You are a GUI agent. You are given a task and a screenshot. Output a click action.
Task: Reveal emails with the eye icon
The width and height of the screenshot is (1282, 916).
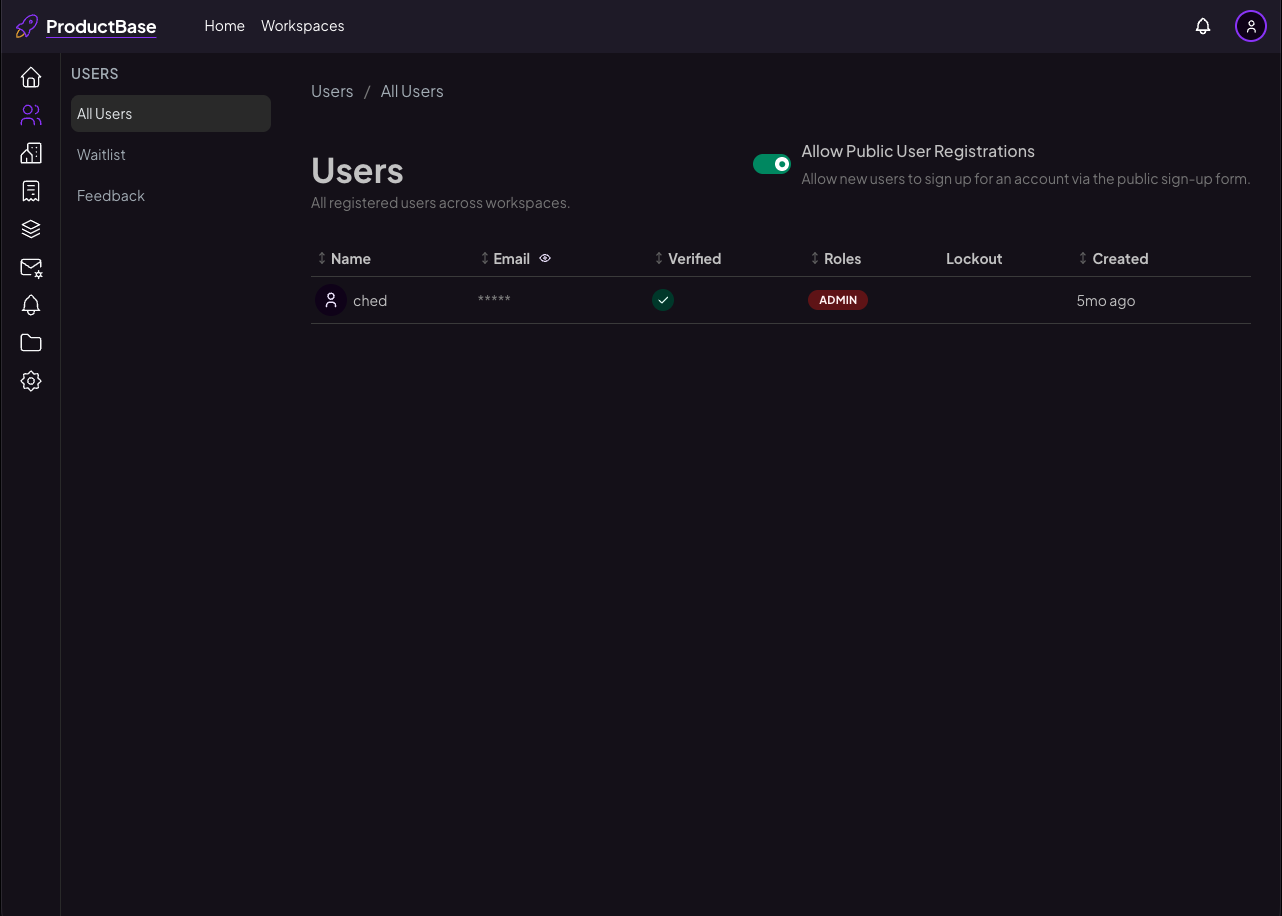(x=545, y=258)
